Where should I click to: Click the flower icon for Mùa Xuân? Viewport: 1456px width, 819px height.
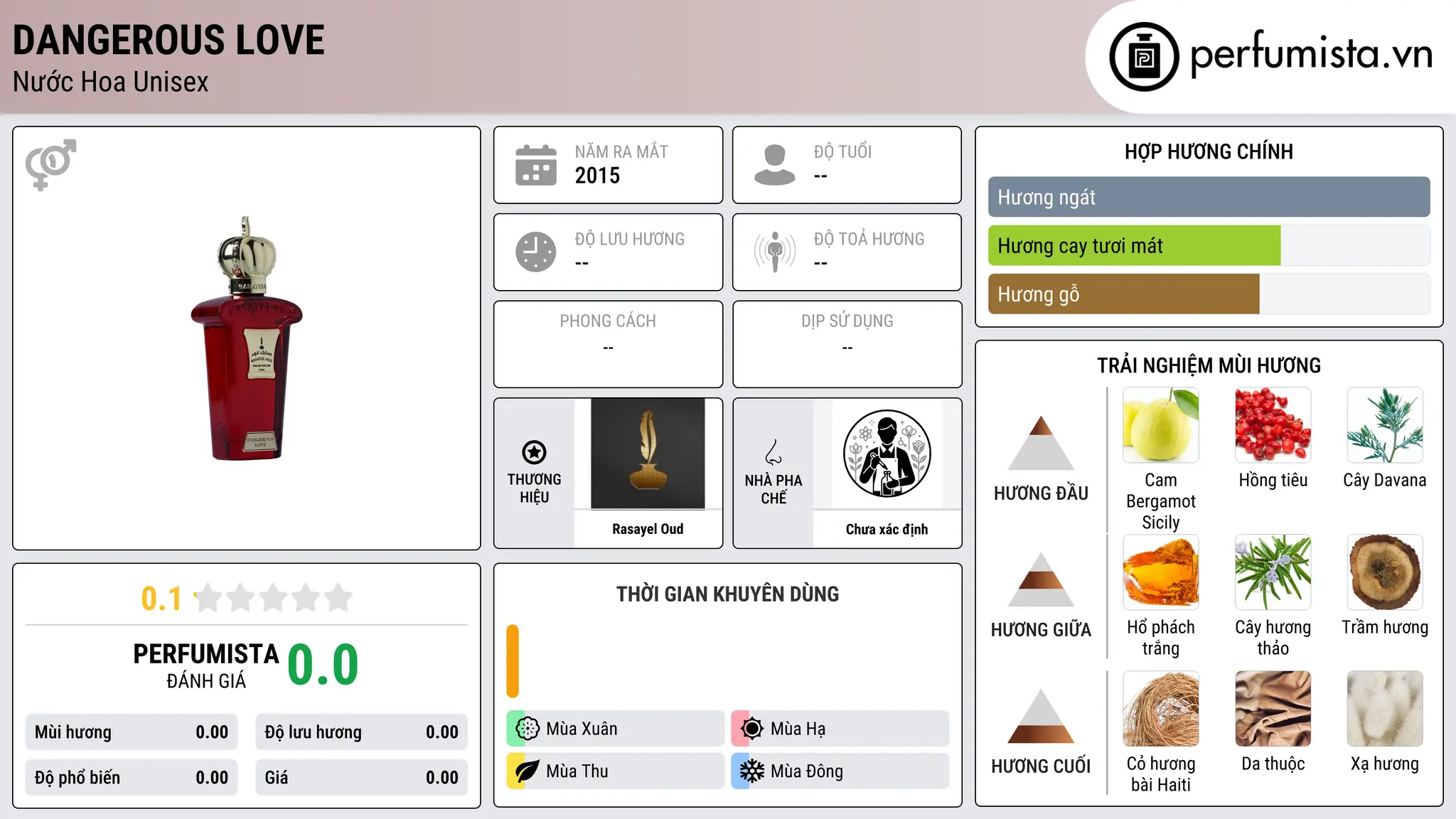[x=528, y=729]
